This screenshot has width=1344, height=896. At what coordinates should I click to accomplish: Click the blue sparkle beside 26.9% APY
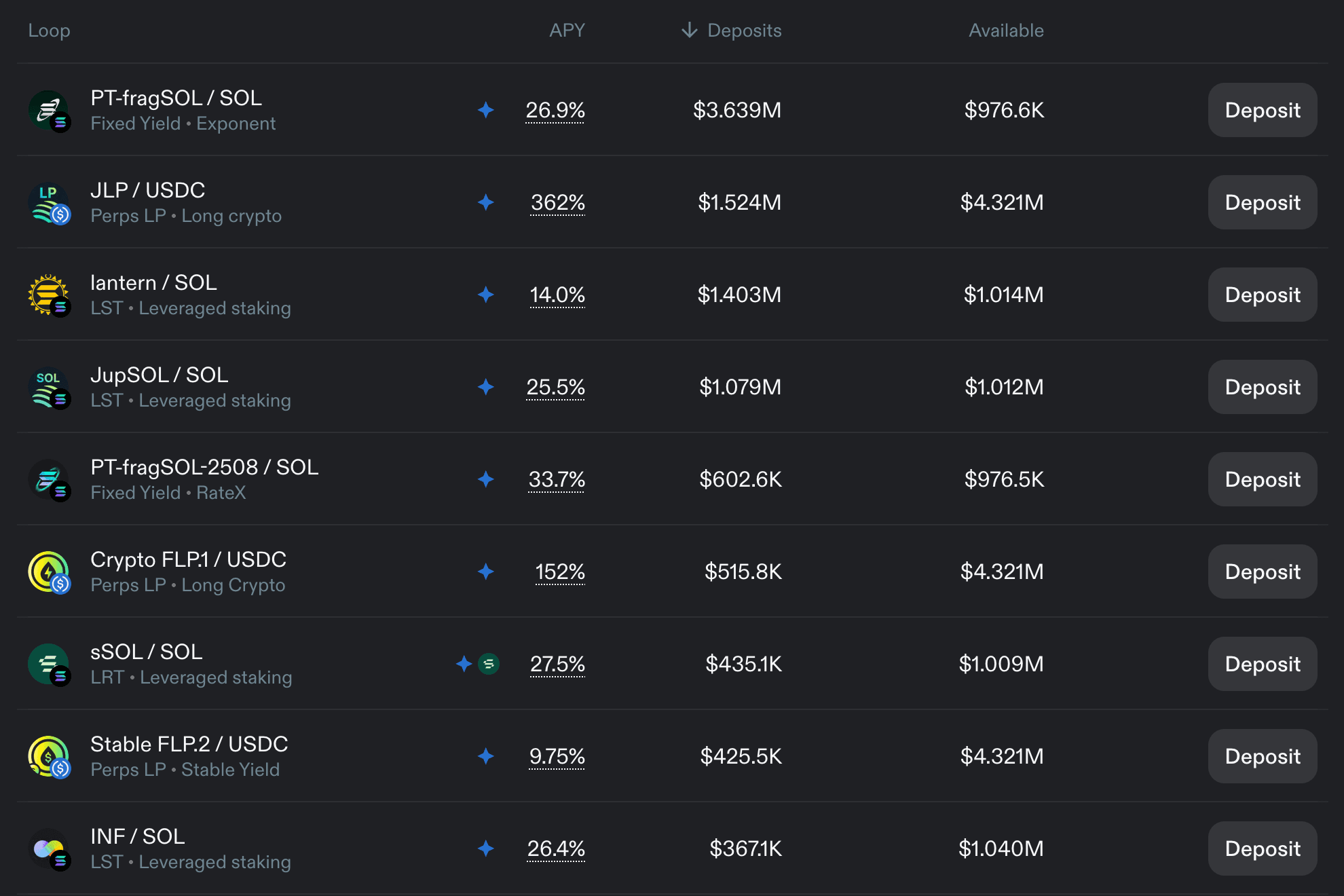tap(485, 110)
